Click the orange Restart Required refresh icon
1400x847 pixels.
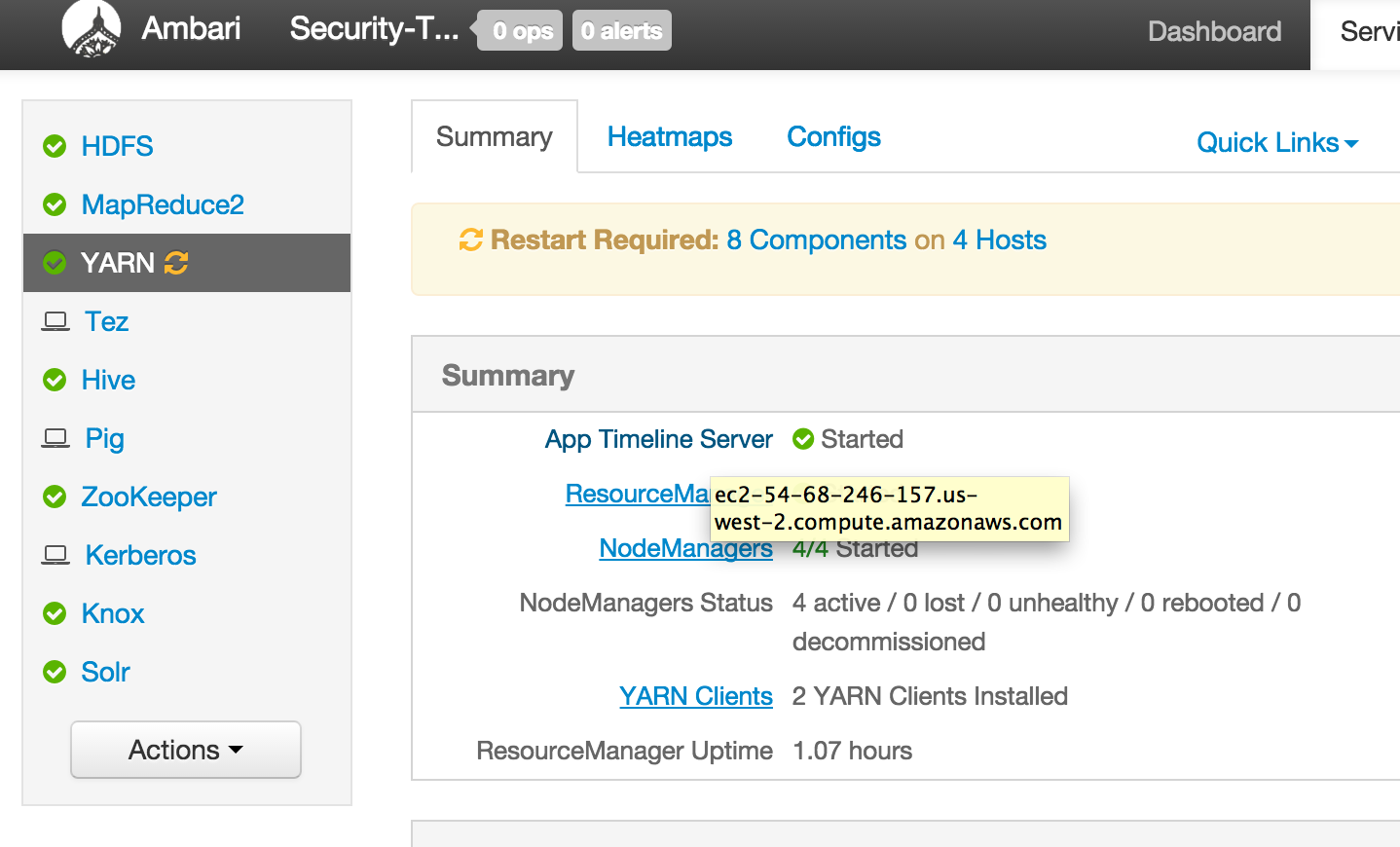(471, 239)
